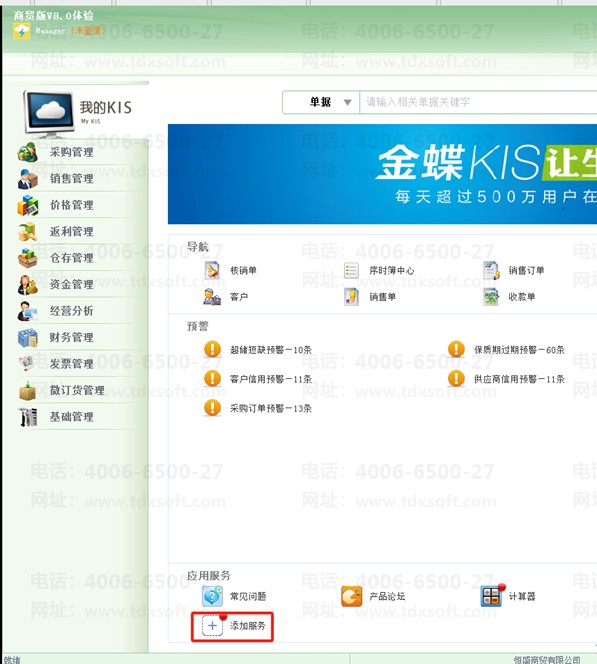The image size is (597, 664).
Task: Click the 销售订单 label
Action: [x=526, y=270]
